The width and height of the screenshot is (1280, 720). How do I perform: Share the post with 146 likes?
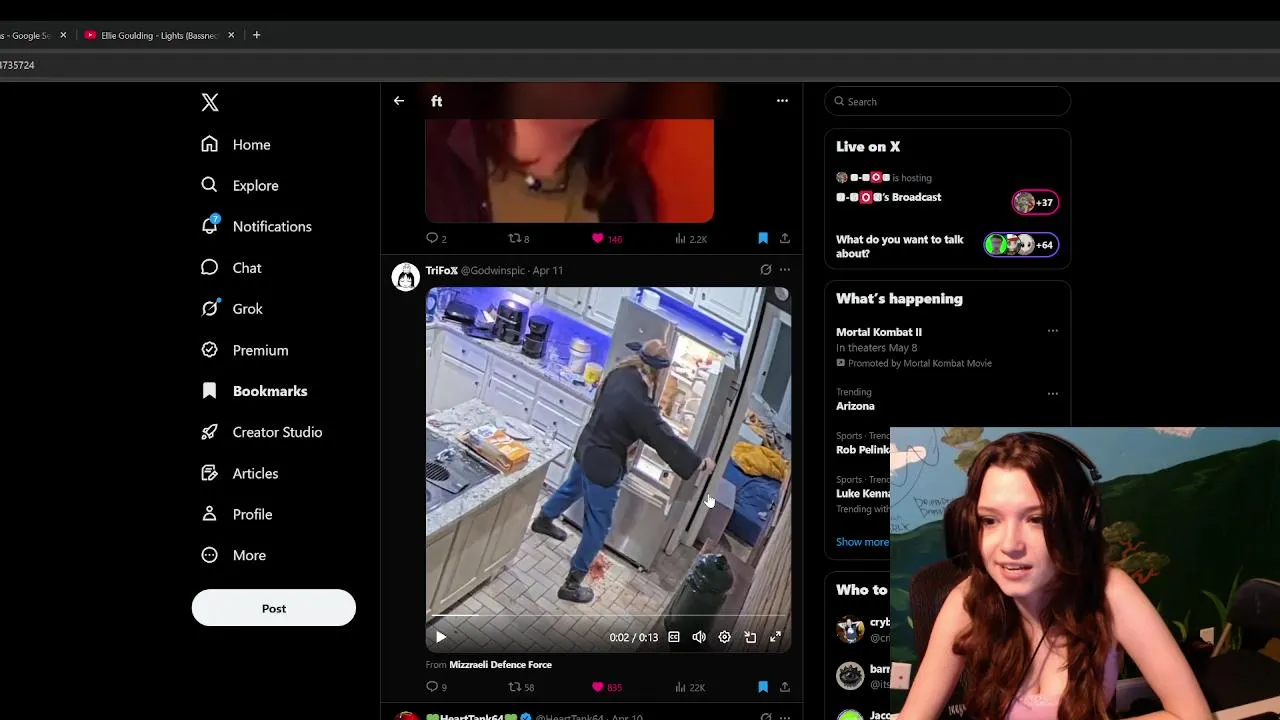coord(785,238)
